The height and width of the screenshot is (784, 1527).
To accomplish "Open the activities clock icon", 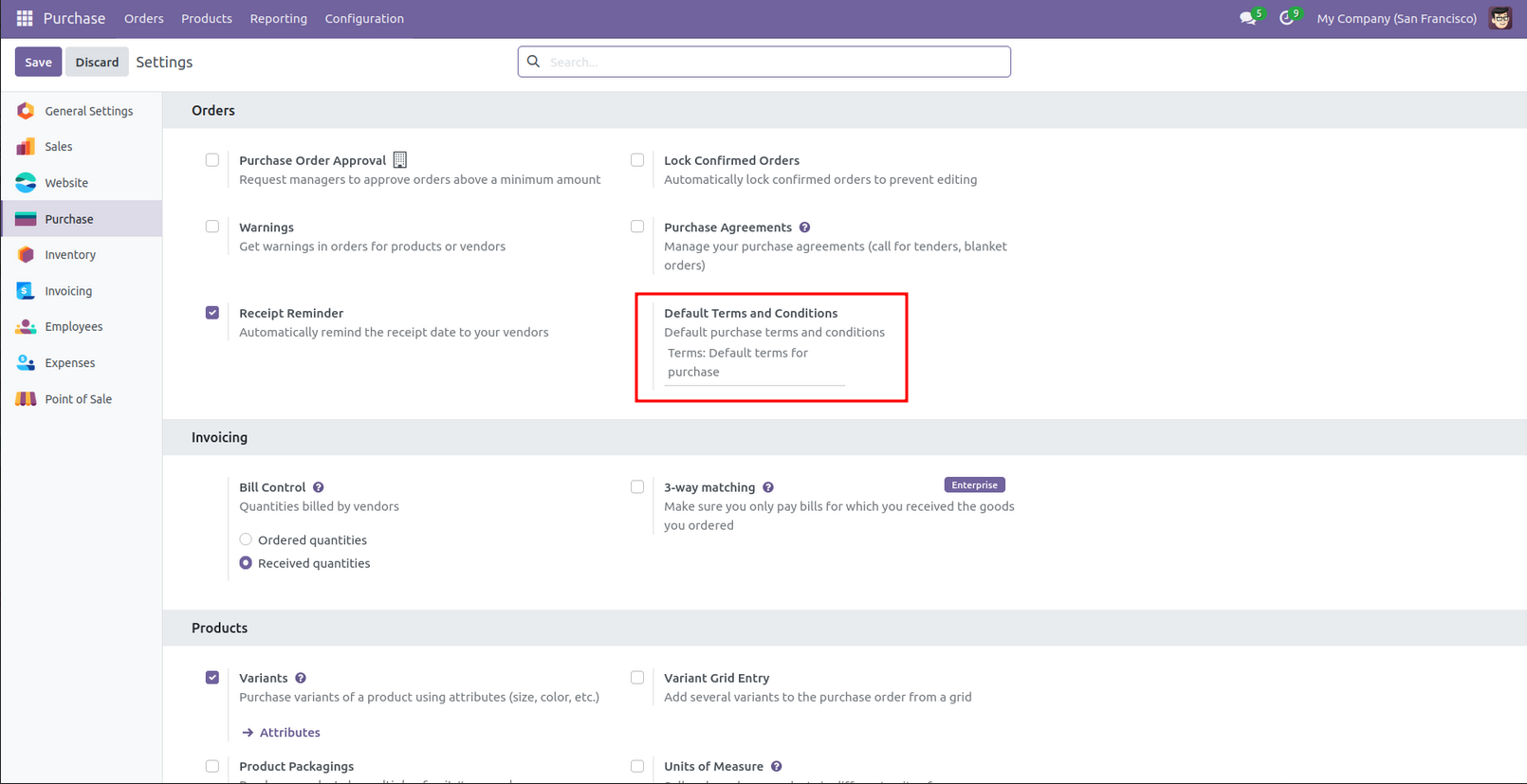I will [1286, 18].
